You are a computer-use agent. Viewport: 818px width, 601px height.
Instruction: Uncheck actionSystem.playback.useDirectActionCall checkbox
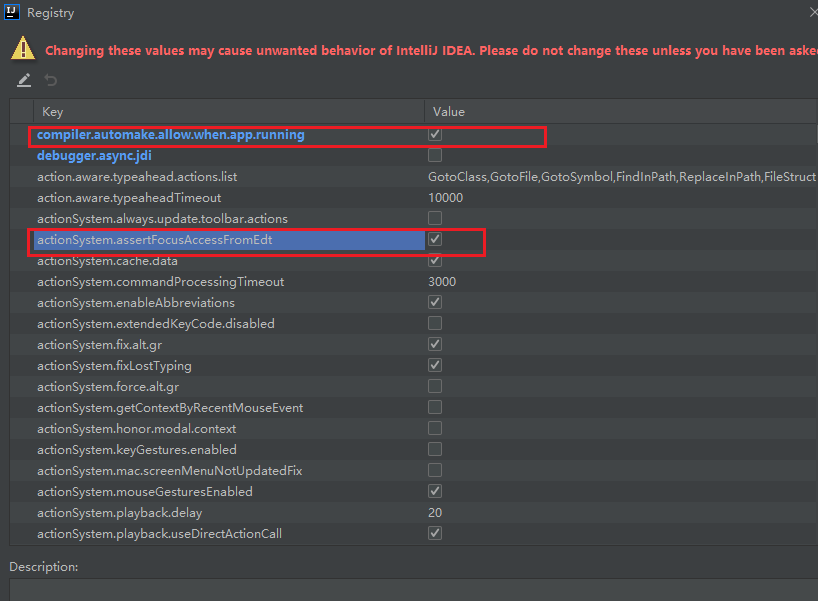coord(435,533)
